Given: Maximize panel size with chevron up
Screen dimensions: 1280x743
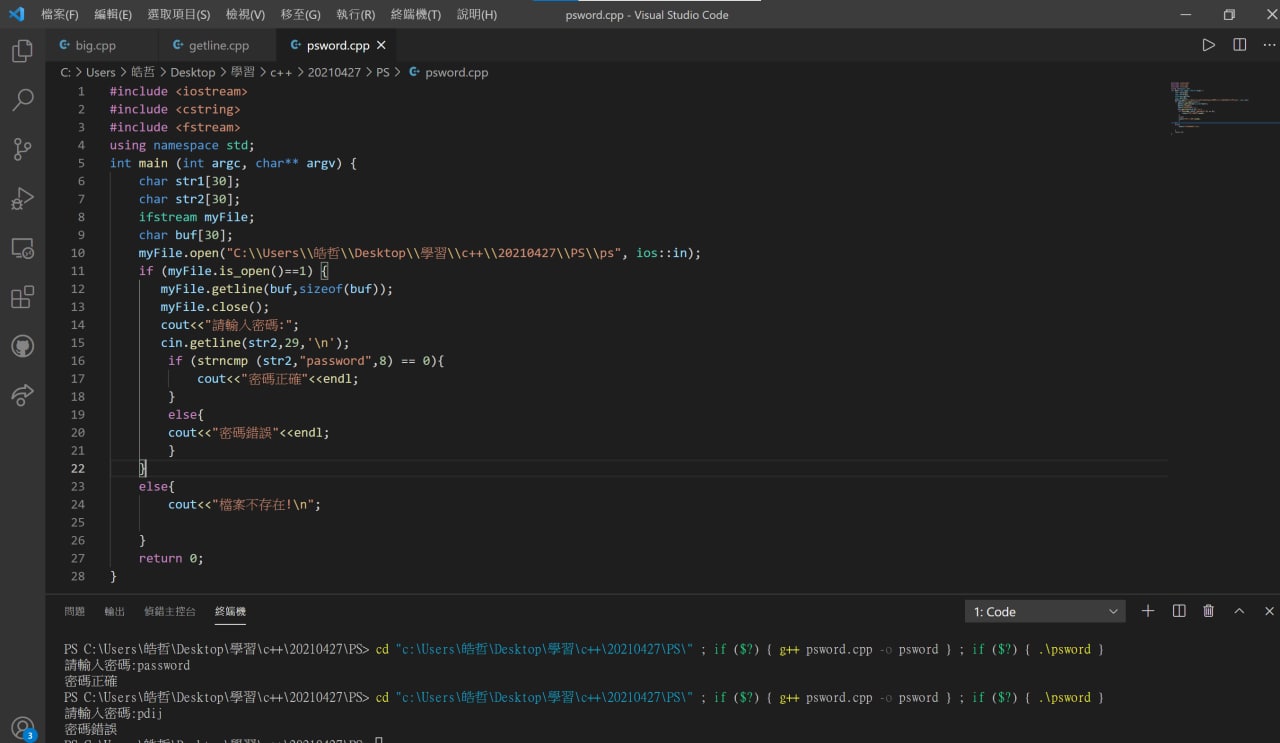Looking at the screenshot, I should pyautogui.click(x=1239, y=611).
